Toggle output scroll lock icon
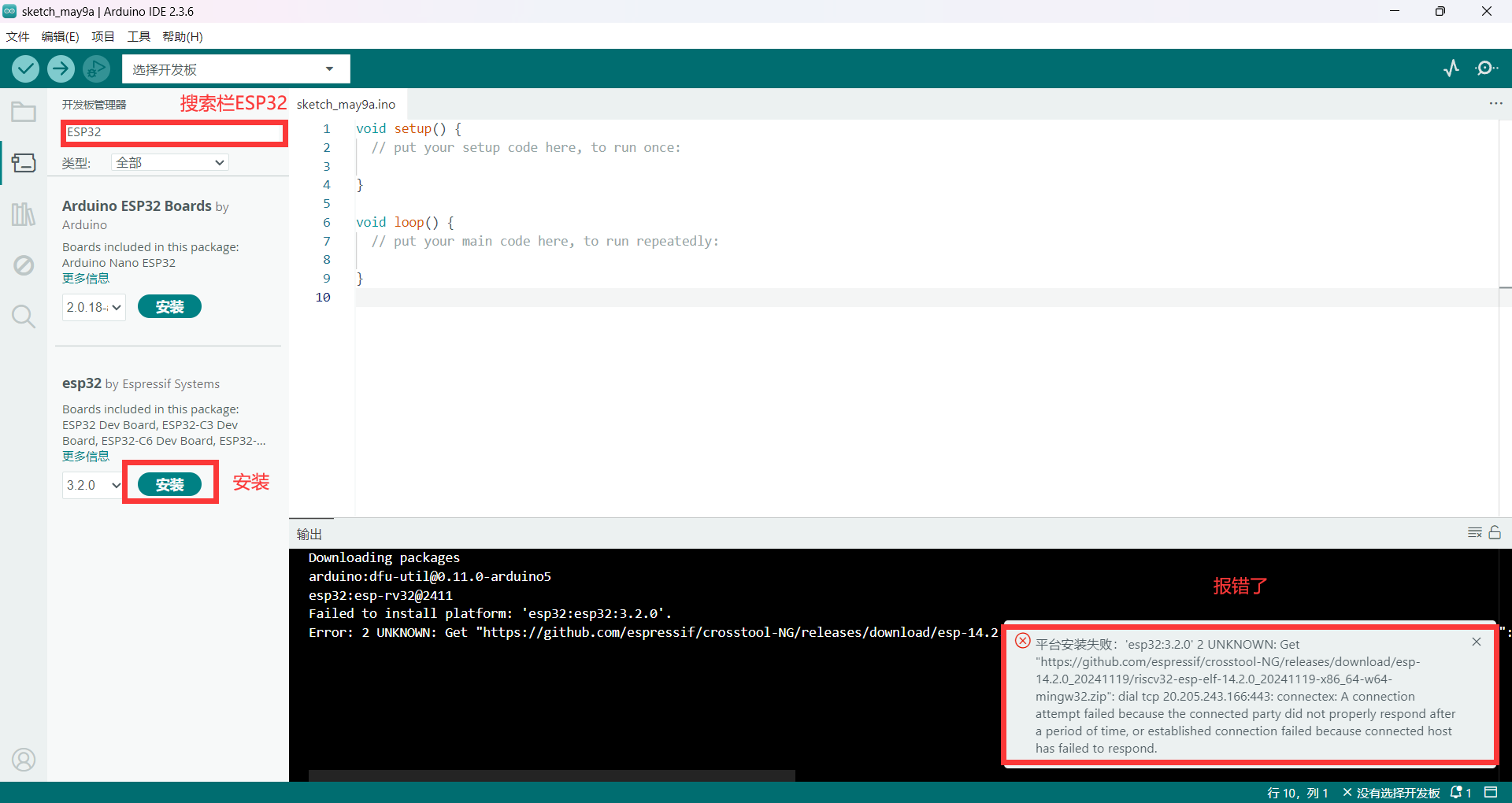Viewport: 1512px width, 803px height. pos(1495,533)
